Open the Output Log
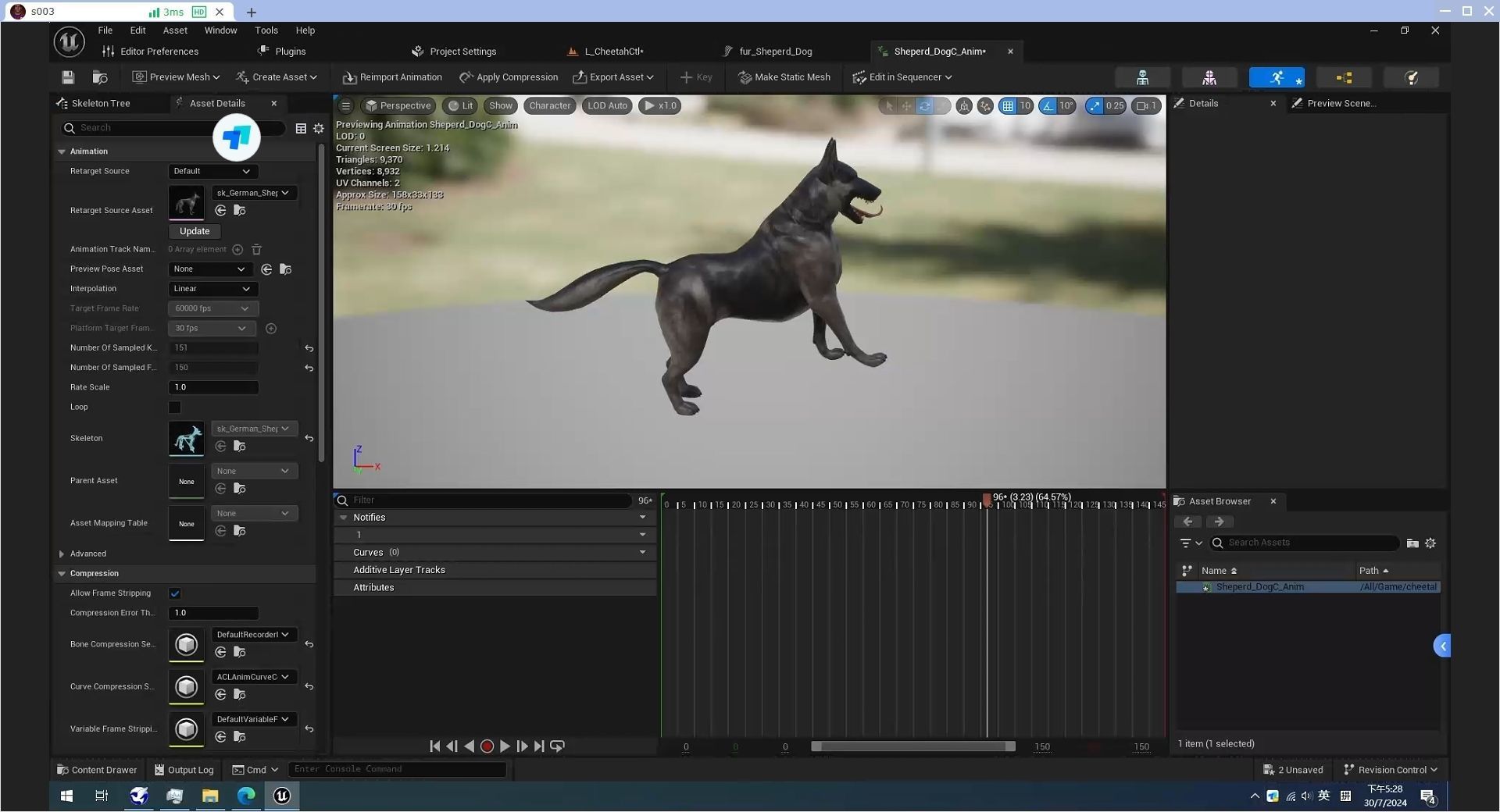The image size is (1500, 812). tap(184, 771)
